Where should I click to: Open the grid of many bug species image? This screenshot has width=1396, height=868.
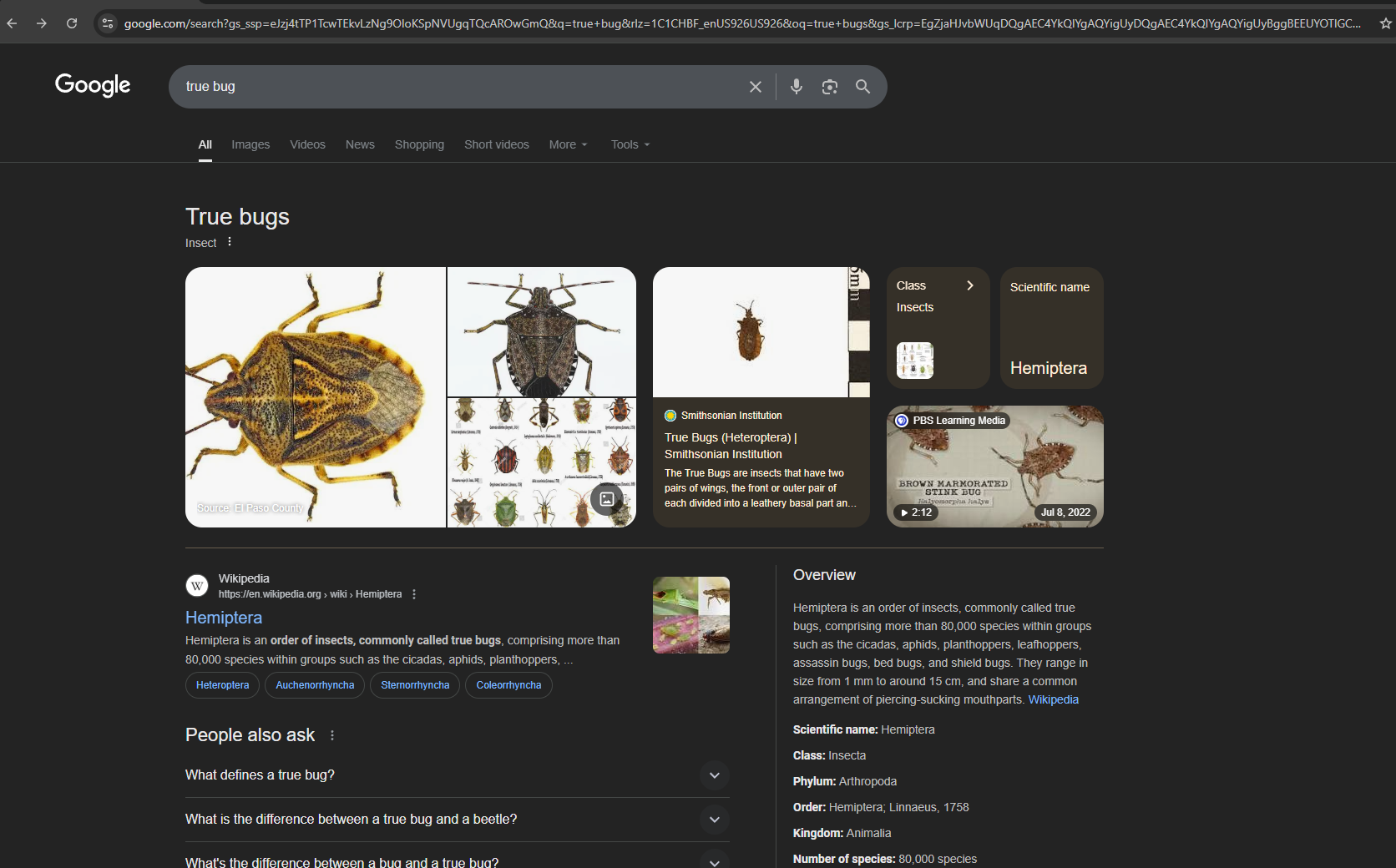(542, 462)
